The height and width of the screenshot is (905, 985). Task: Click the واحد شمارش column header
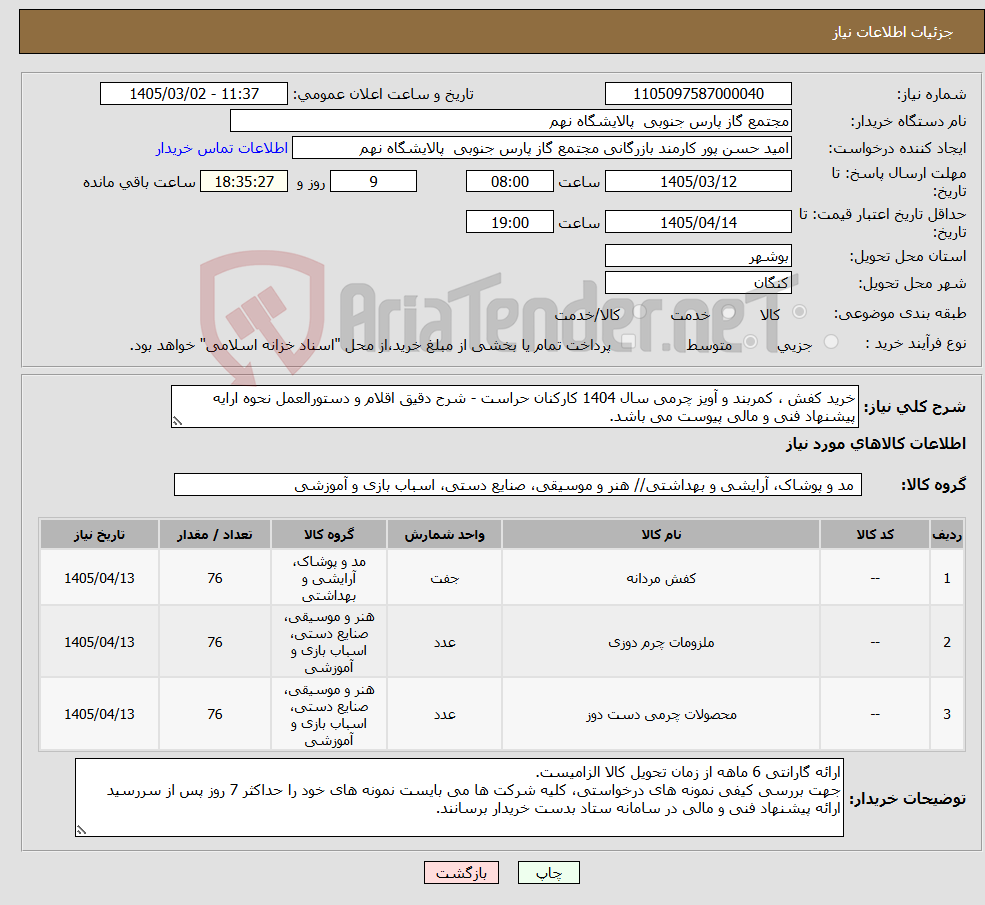[x=444, y=534]
